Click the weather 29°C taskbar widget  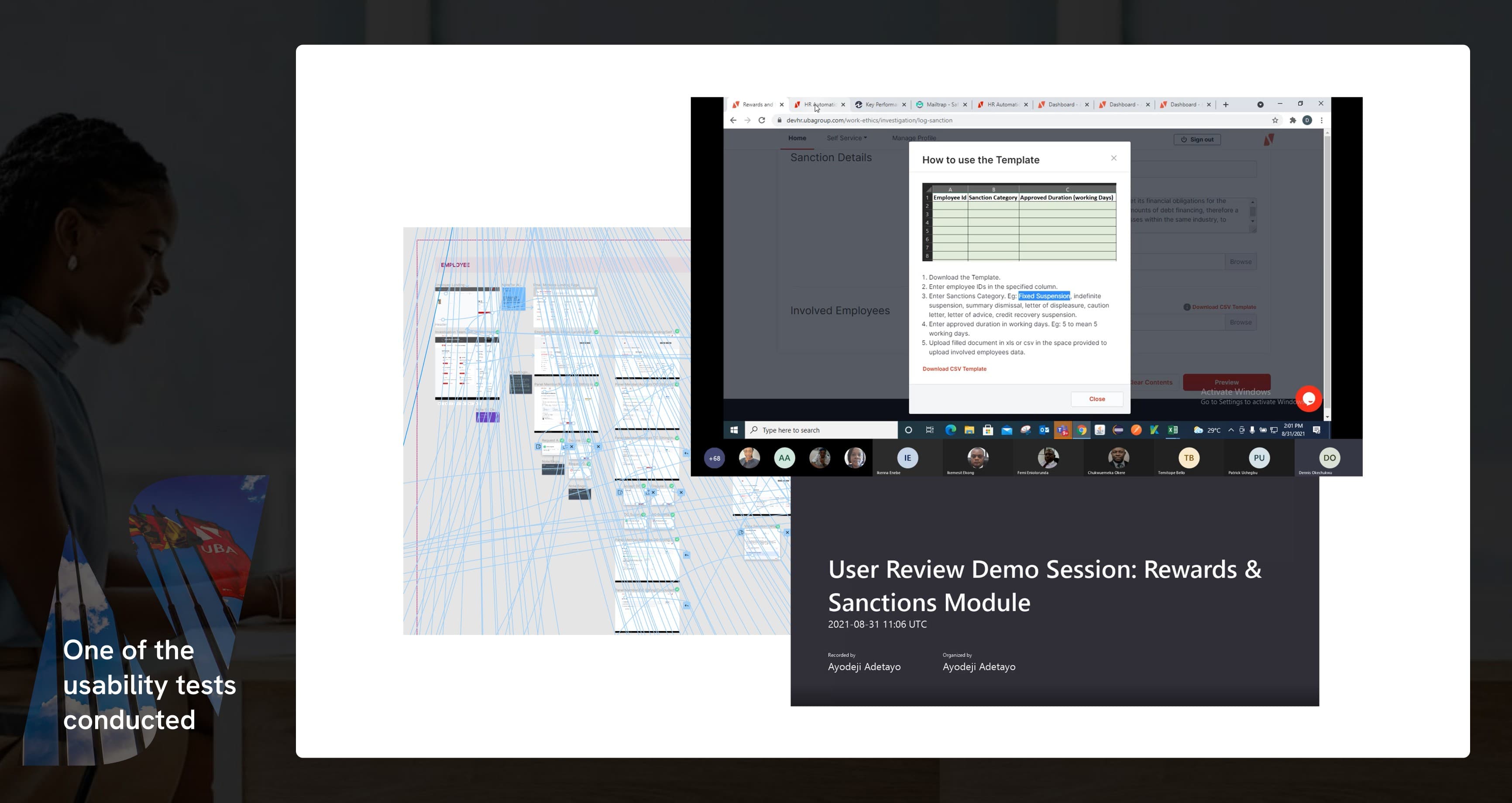coord(1207,430)
